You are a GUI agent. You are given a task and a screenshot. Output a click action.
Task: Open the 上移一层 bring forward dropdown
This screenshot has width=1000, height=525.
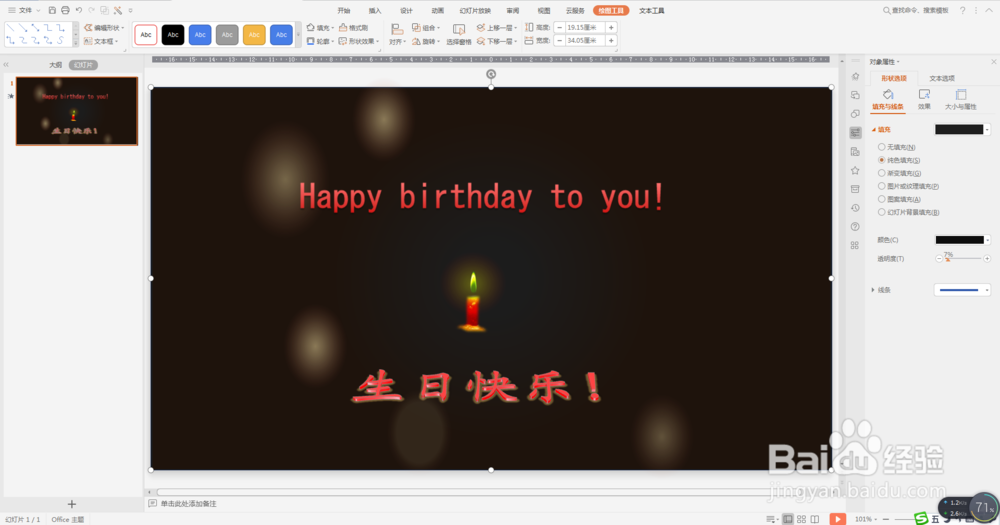click(x=497, y=27)
